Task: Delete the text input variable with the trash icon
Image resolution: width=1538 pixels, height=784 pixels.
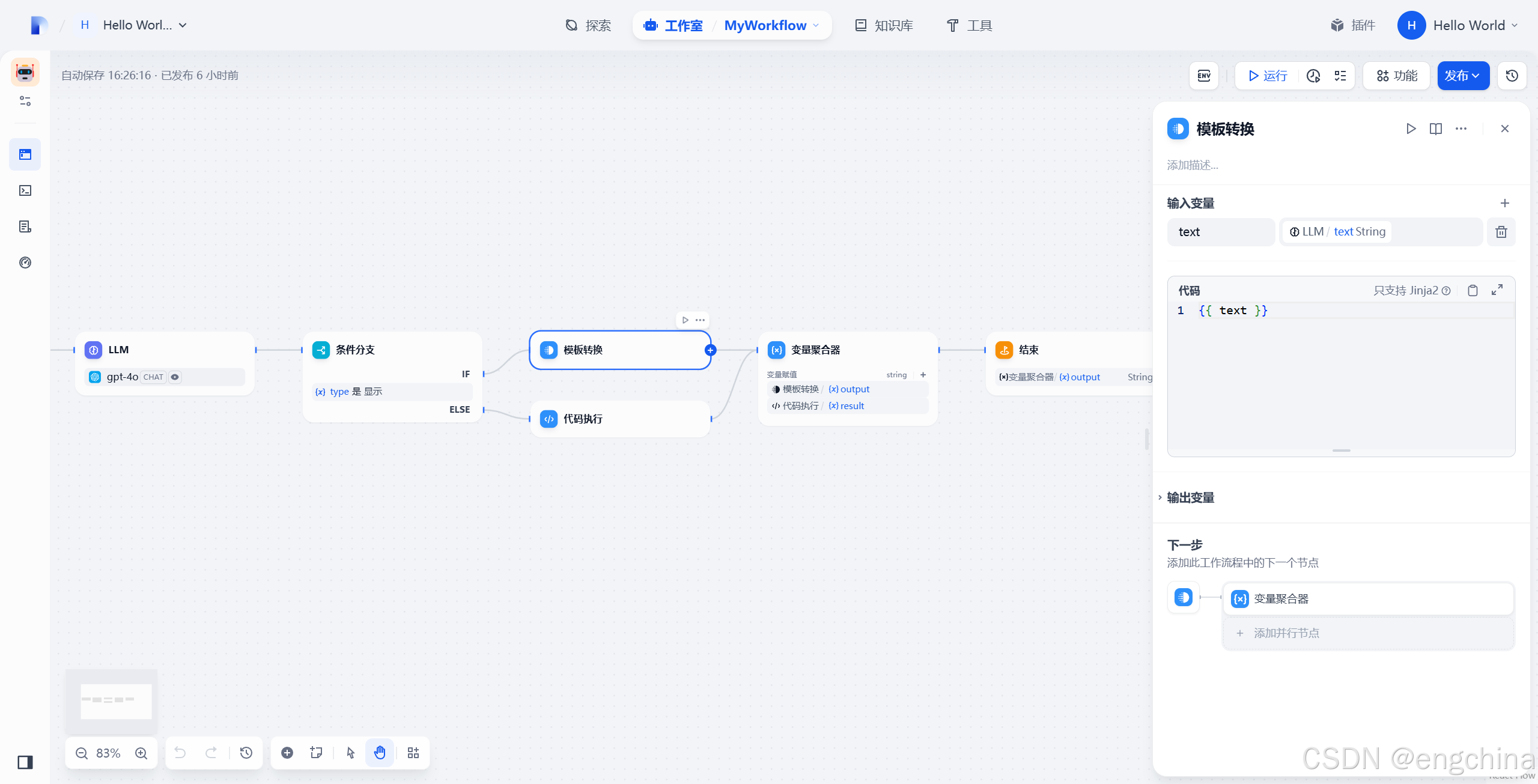Action: pos(1501,232)
